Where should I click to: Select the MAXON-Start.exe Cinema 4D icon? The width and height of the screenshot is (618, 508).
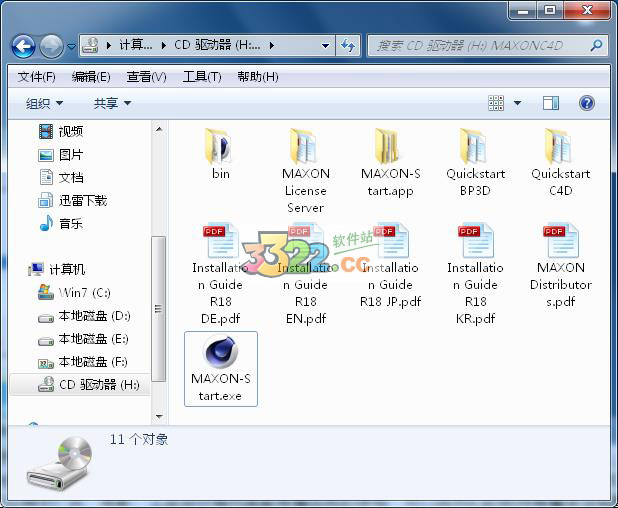coord(220,352)
